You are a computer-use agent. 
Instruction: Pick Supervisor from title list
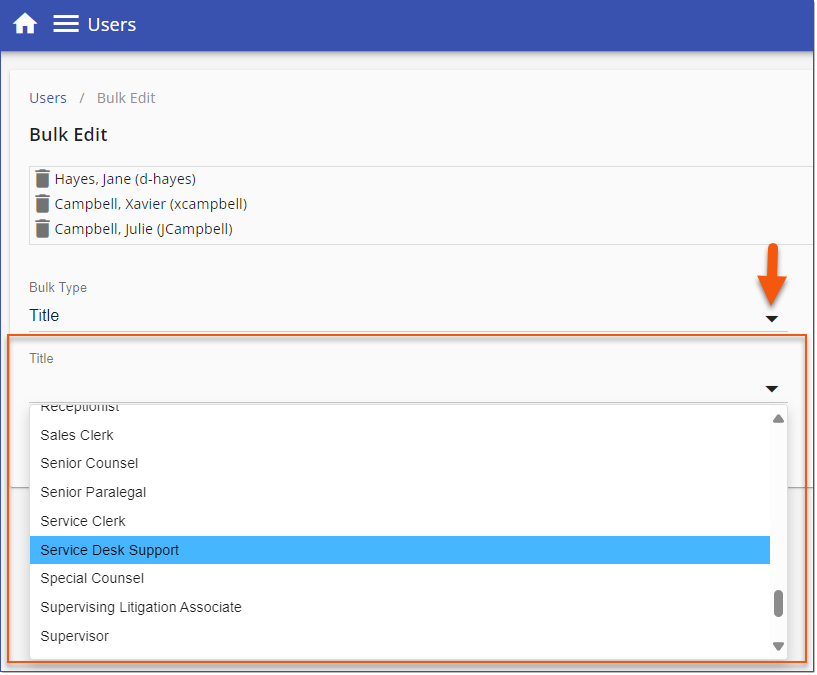click(x=400, y=636)
